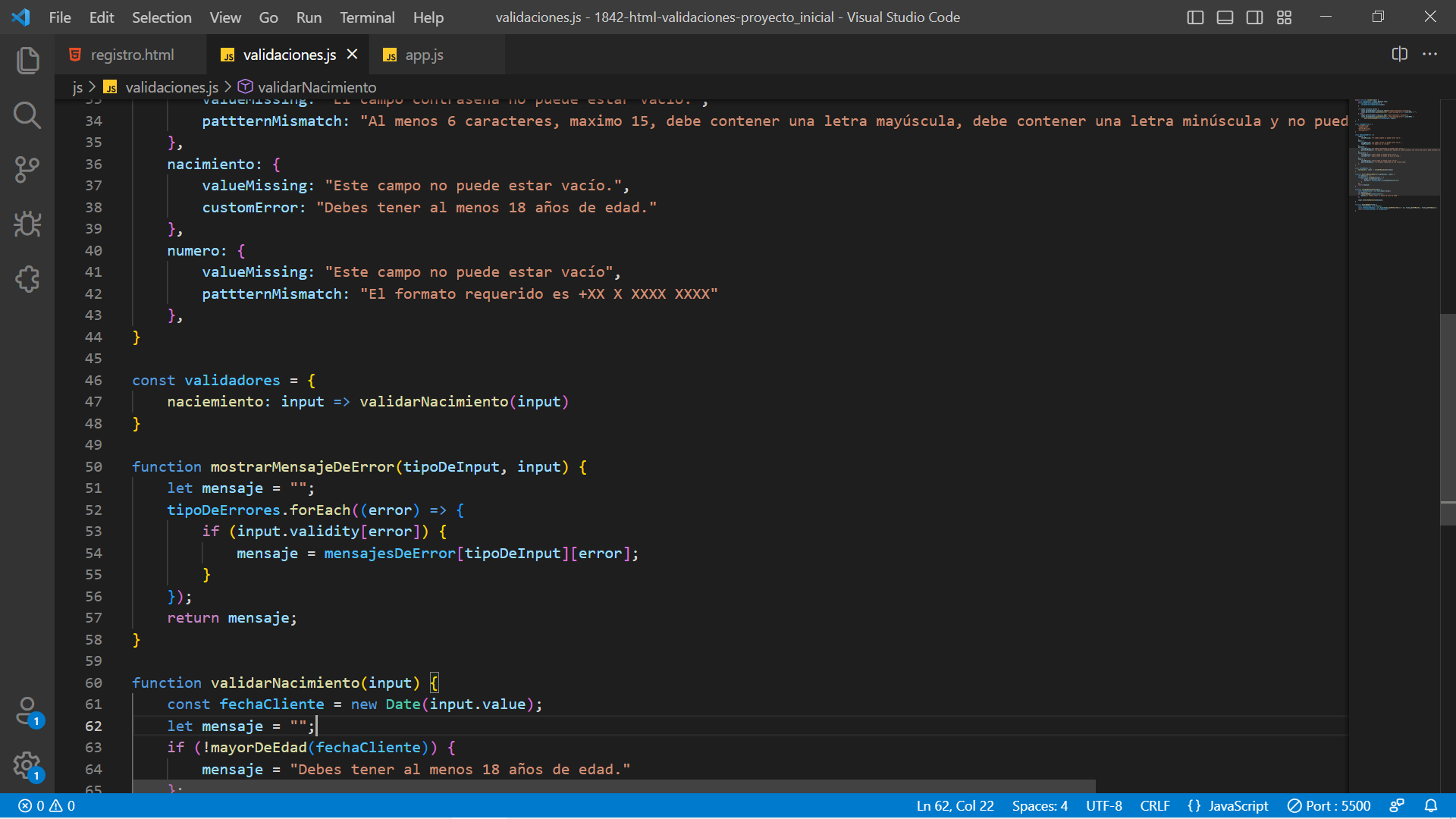
Task: Switch to the registro.html tab
Action: coord(131,55)
